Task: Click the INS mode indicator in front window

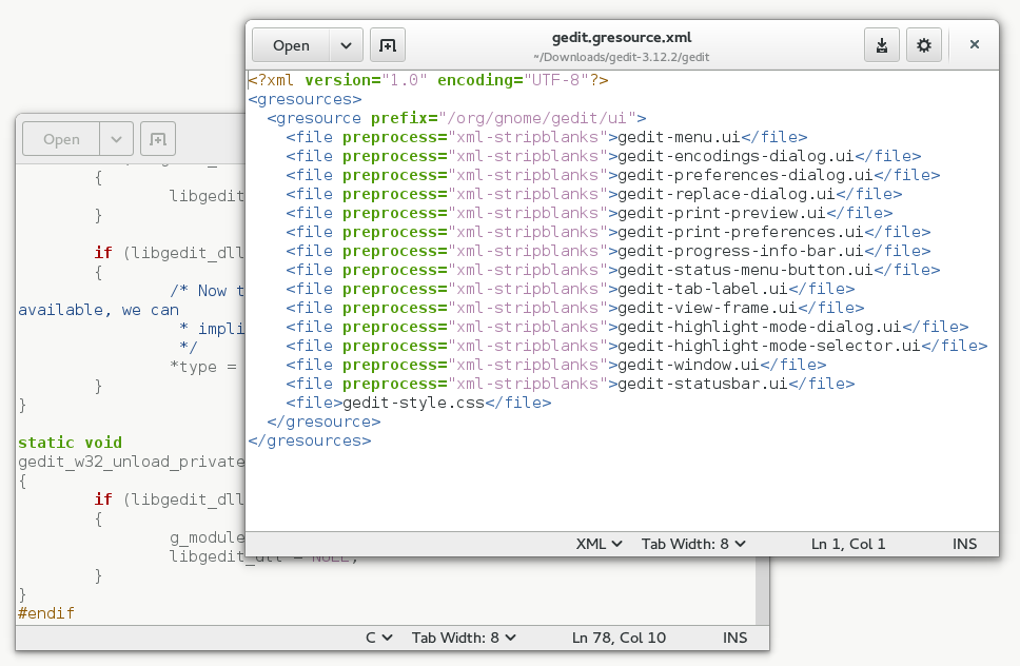Action: click(x=965, y=544)
